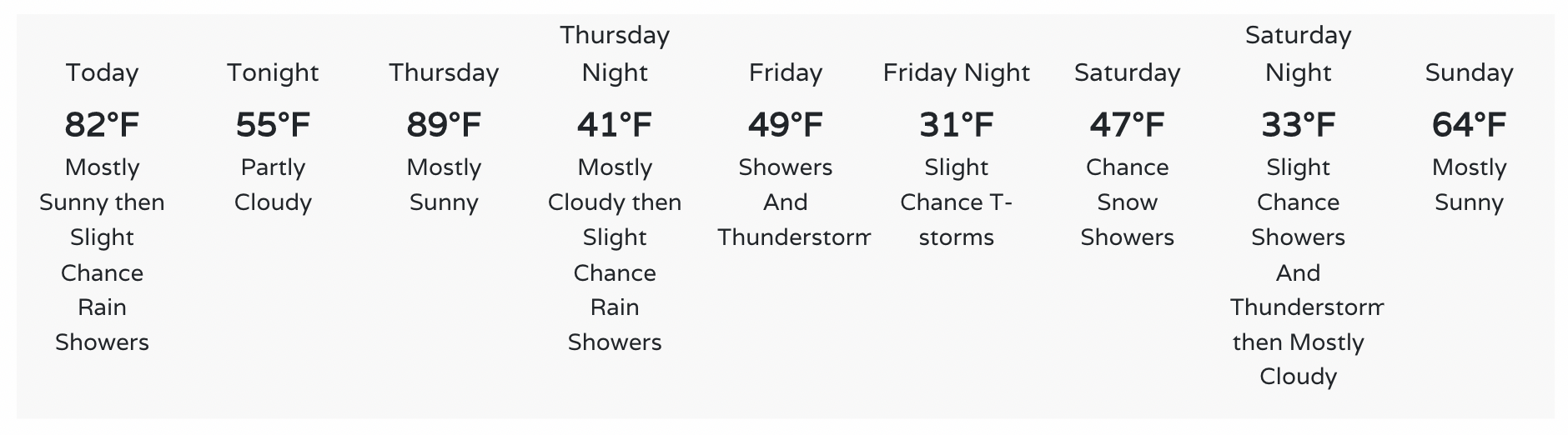Click the 64°F Sunday temperature
Viewport: 1568px width, 435px height.
(x=1470, y=125)
